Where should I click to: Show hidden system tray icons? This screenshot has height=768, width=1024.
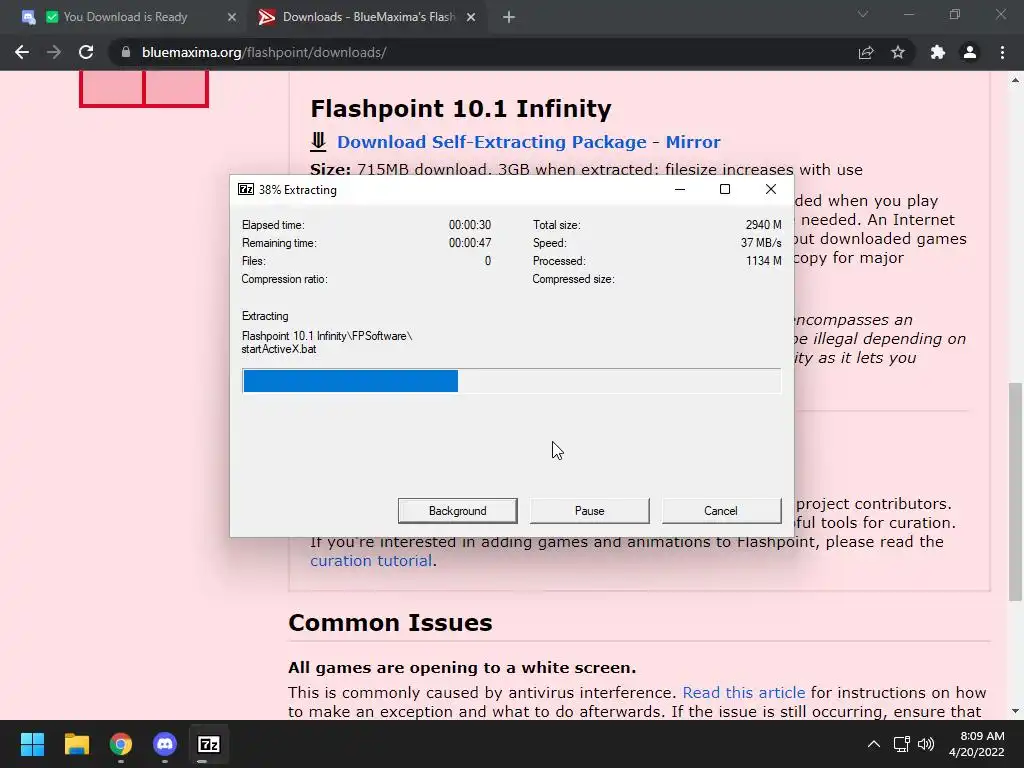click(x=873, y=744)
